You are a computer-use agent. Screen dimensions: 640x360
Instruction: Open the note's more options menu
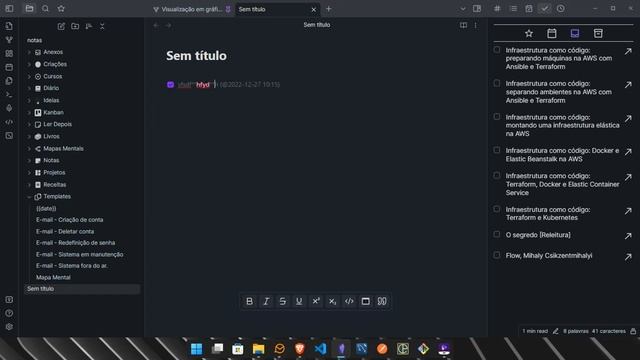point(476,25)
